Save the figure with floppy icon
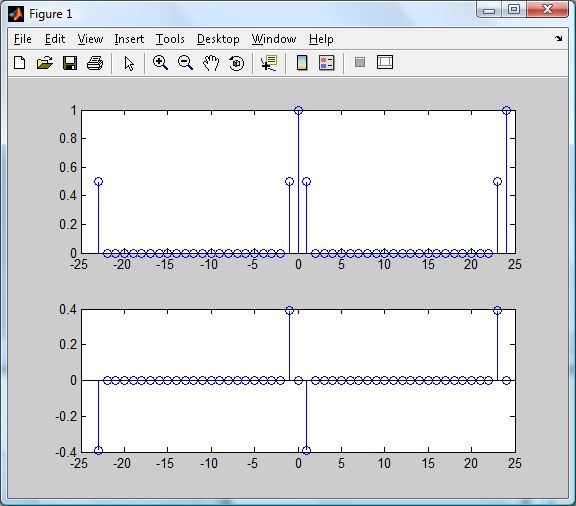Viewport: 576px width, 506px height. coord(70,63)
